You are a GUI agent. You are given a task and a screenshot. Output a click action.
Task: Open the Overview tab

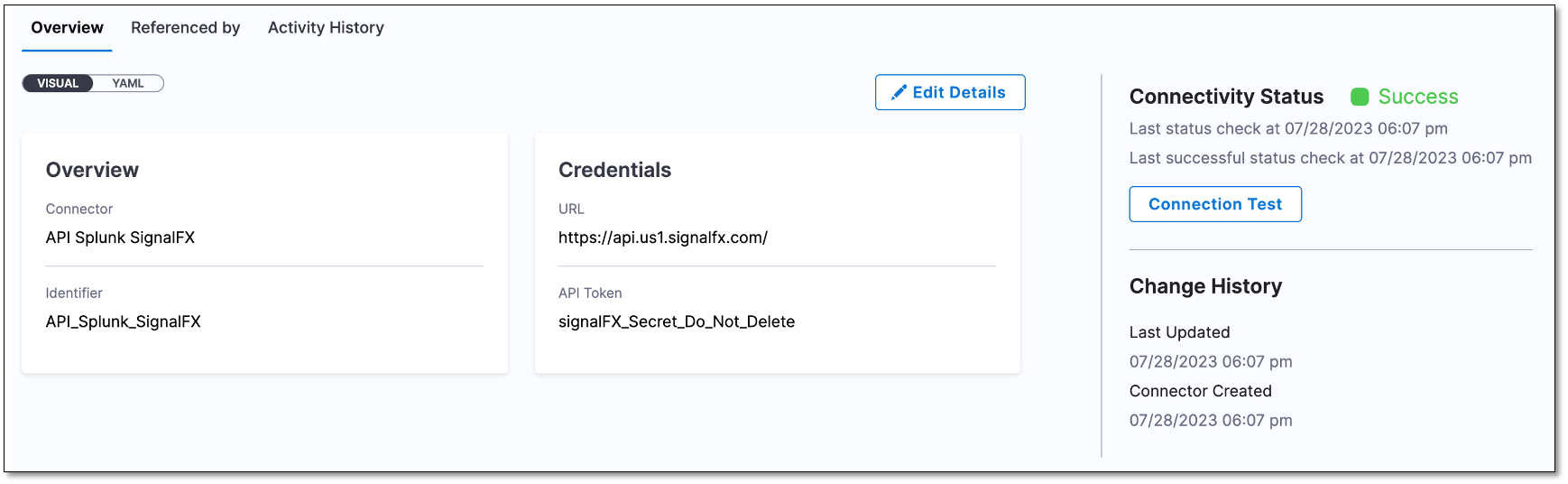[x=67, y=28]
